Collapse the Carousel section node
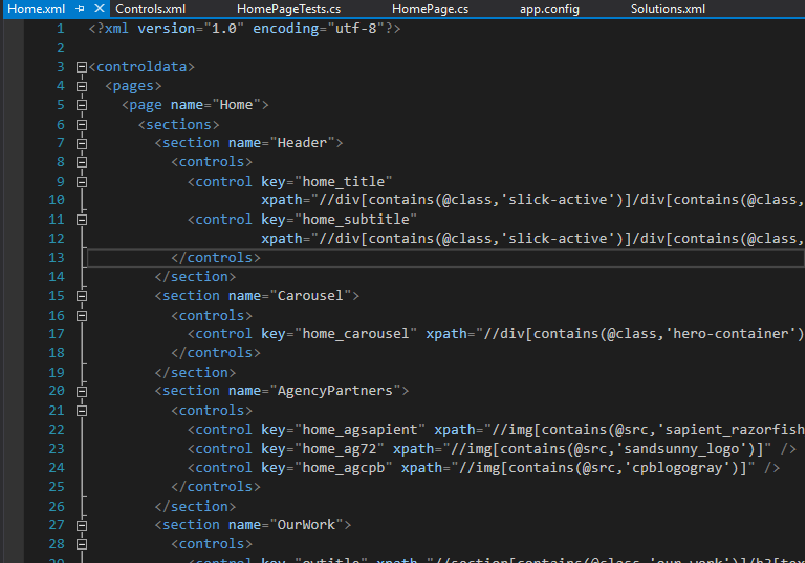Image resolution: width=805 pixels, height=563 pixels. 81,296
